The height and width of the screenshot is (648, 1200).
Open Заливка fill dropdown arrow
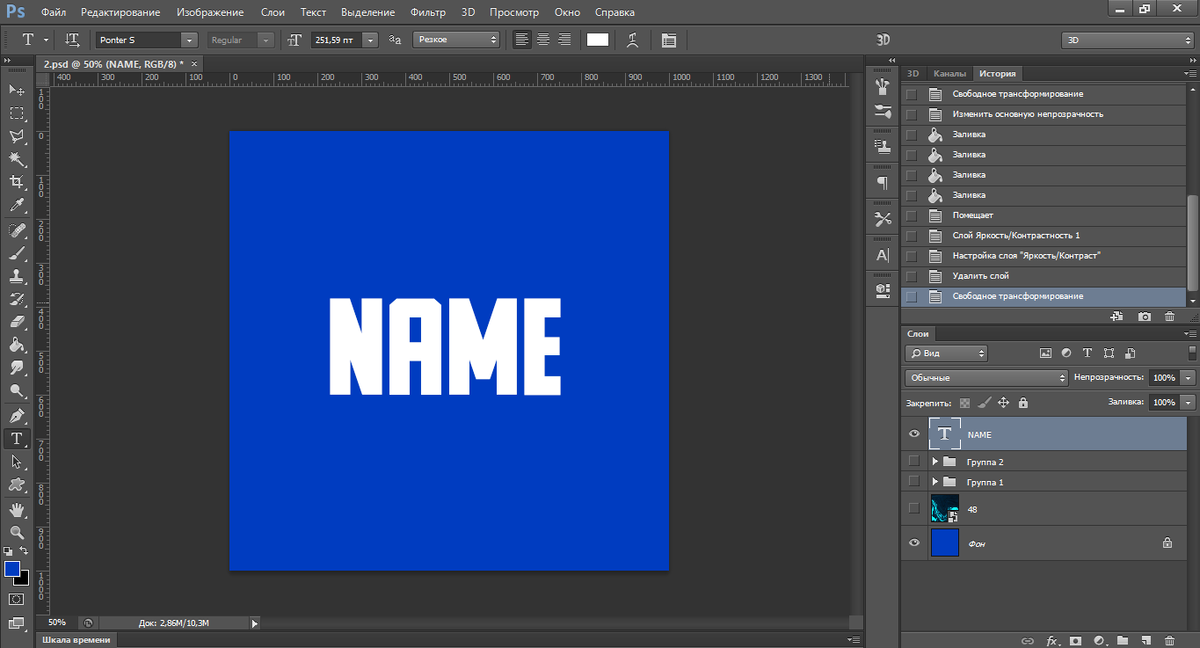1187,402
